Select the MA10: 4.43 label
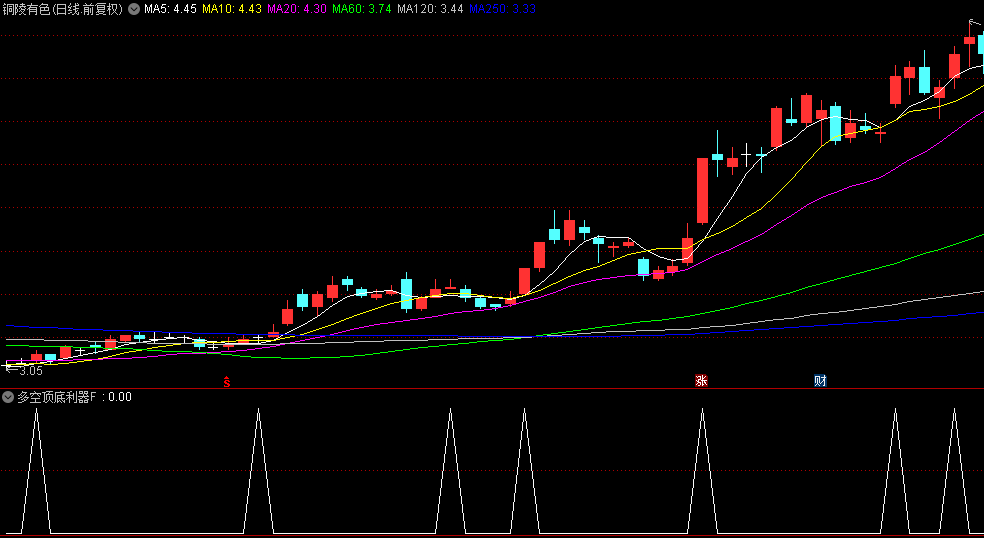The image size is (984, 538). (x=232, y=9)
